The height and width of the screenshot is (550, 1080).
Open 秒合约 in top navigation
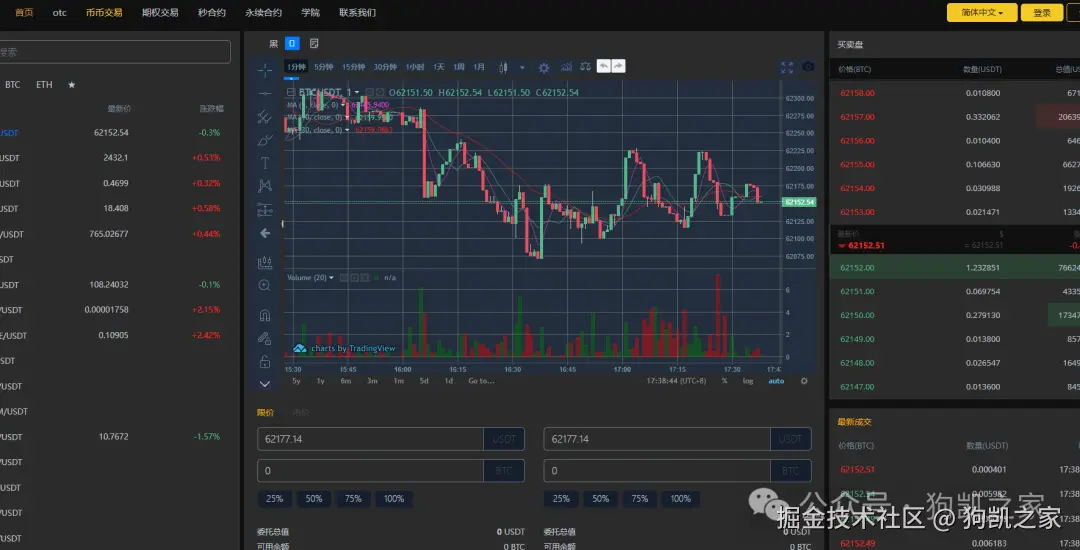211,12
